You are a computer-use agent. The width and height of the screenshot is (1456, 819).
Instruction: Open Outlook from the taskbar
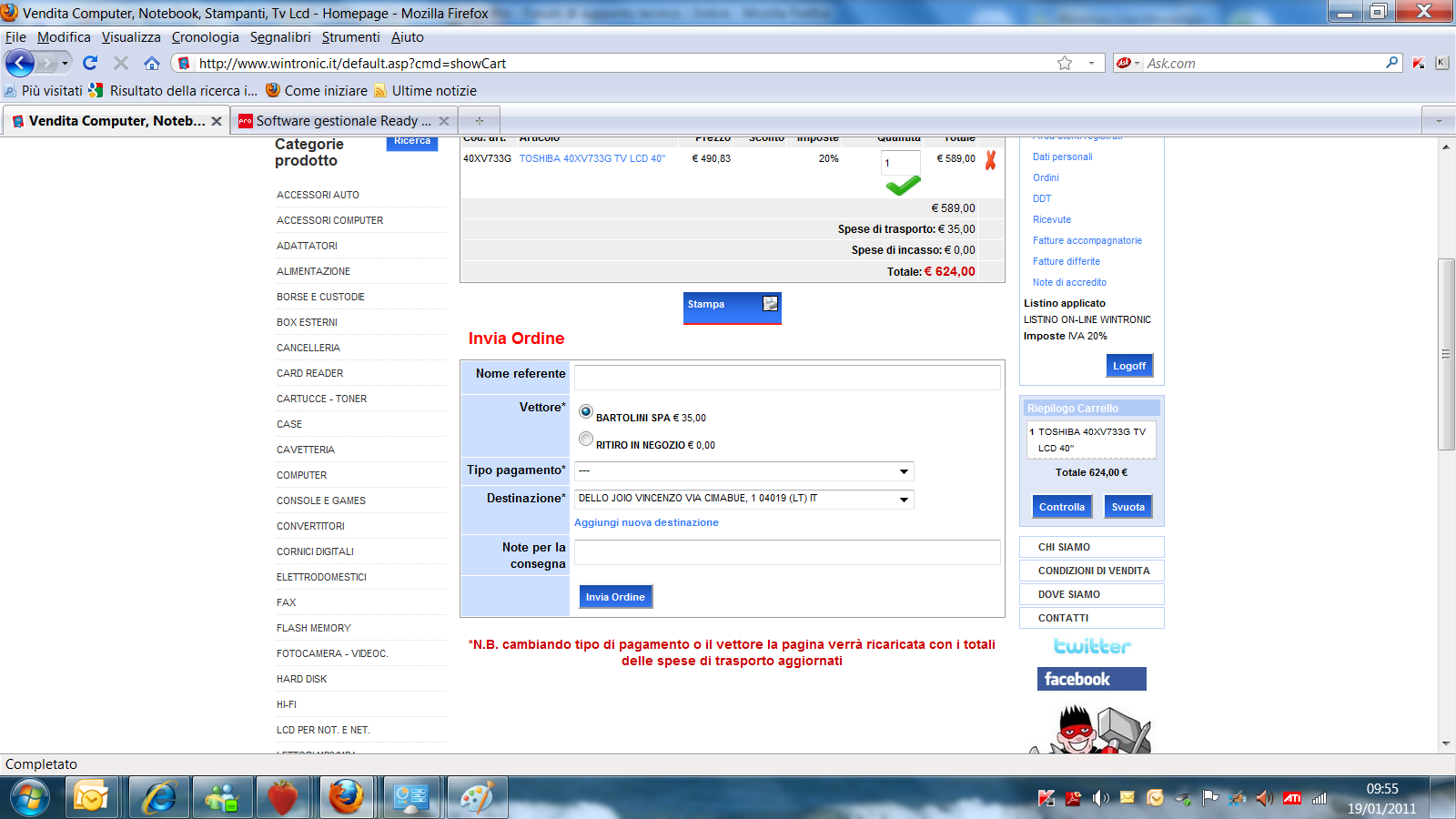click(x=90, y=798)
